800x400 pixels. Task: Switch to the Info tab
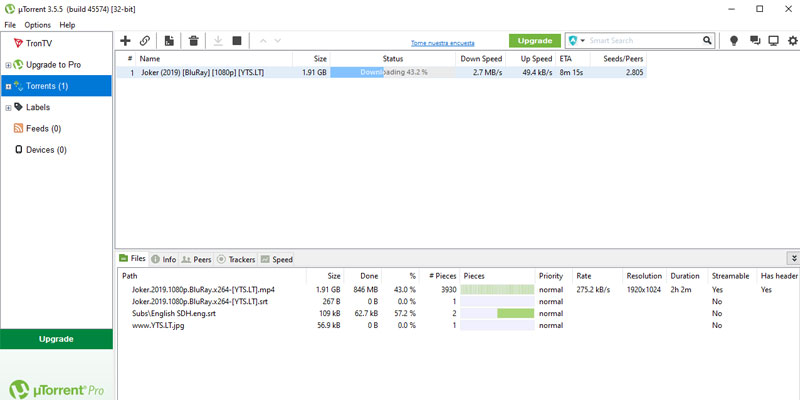tap(164, 259)
